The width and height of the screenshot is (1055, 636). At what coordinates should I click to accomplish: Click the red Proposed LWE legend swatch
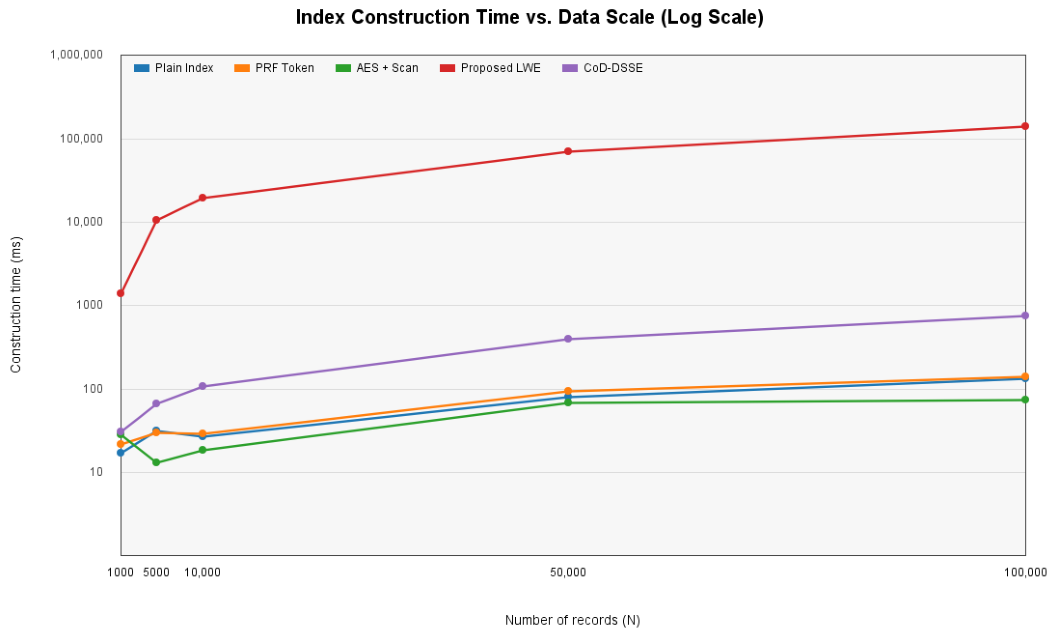pyautogui.click(x=447, y=68)
